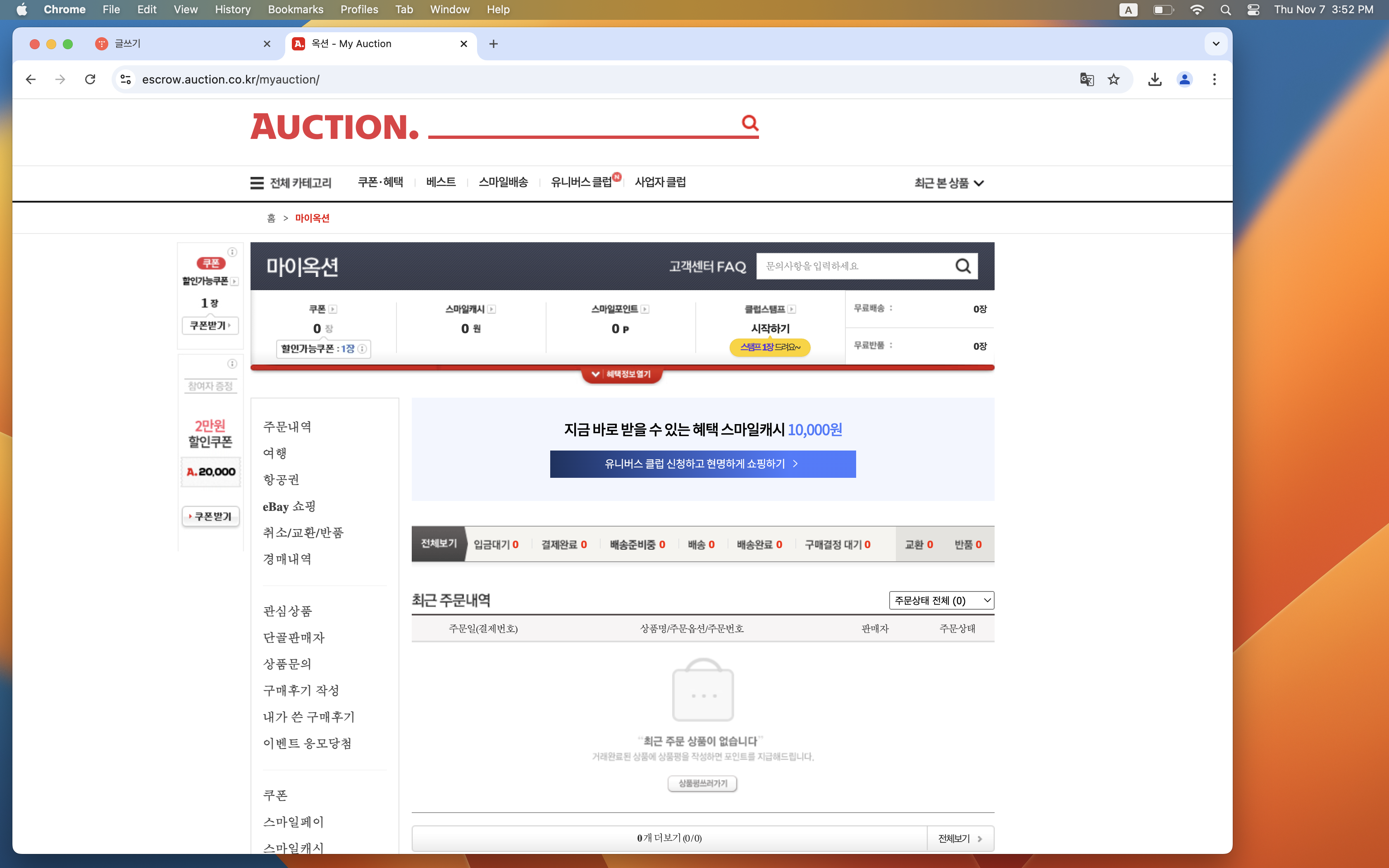The image size is (1389, 868).
Task: Click the FAQ search magnifier button
Action: click(x=962, y=266)
